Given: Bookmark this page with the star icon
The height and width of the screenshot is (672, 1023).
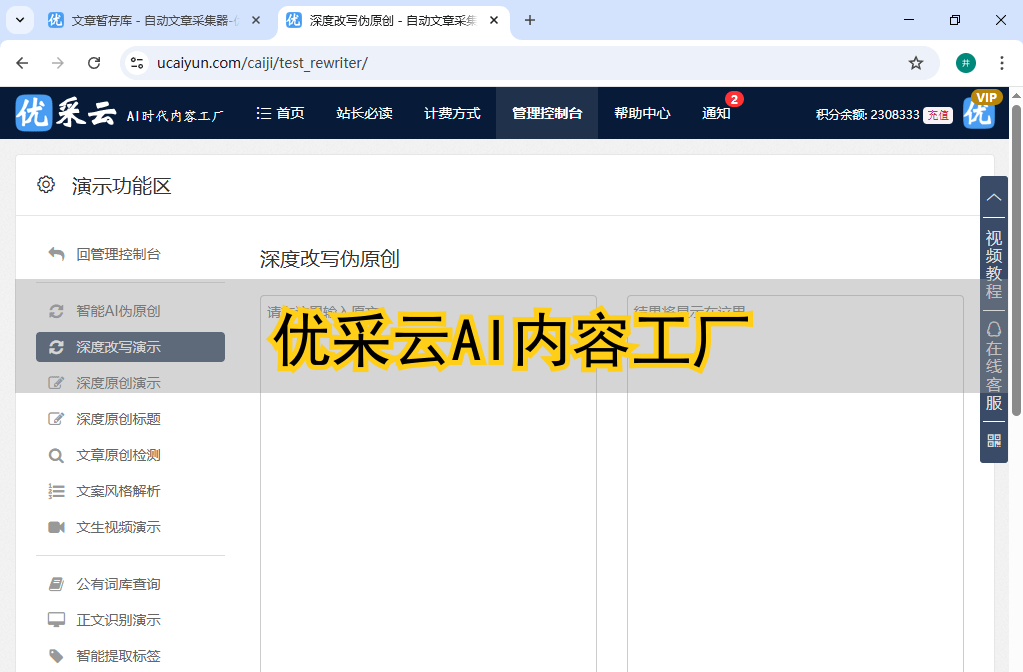Looking at the screenshot, I should (x=915, y=63).
